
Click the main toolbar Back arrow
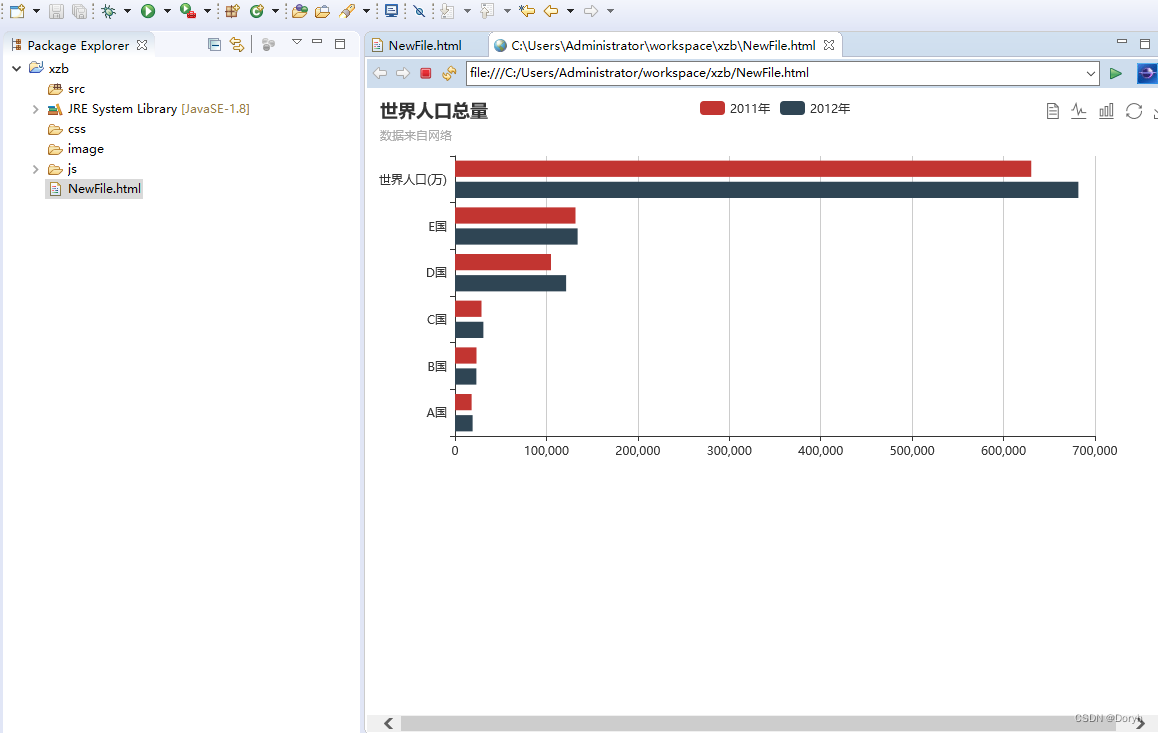(x=551, y=11)
